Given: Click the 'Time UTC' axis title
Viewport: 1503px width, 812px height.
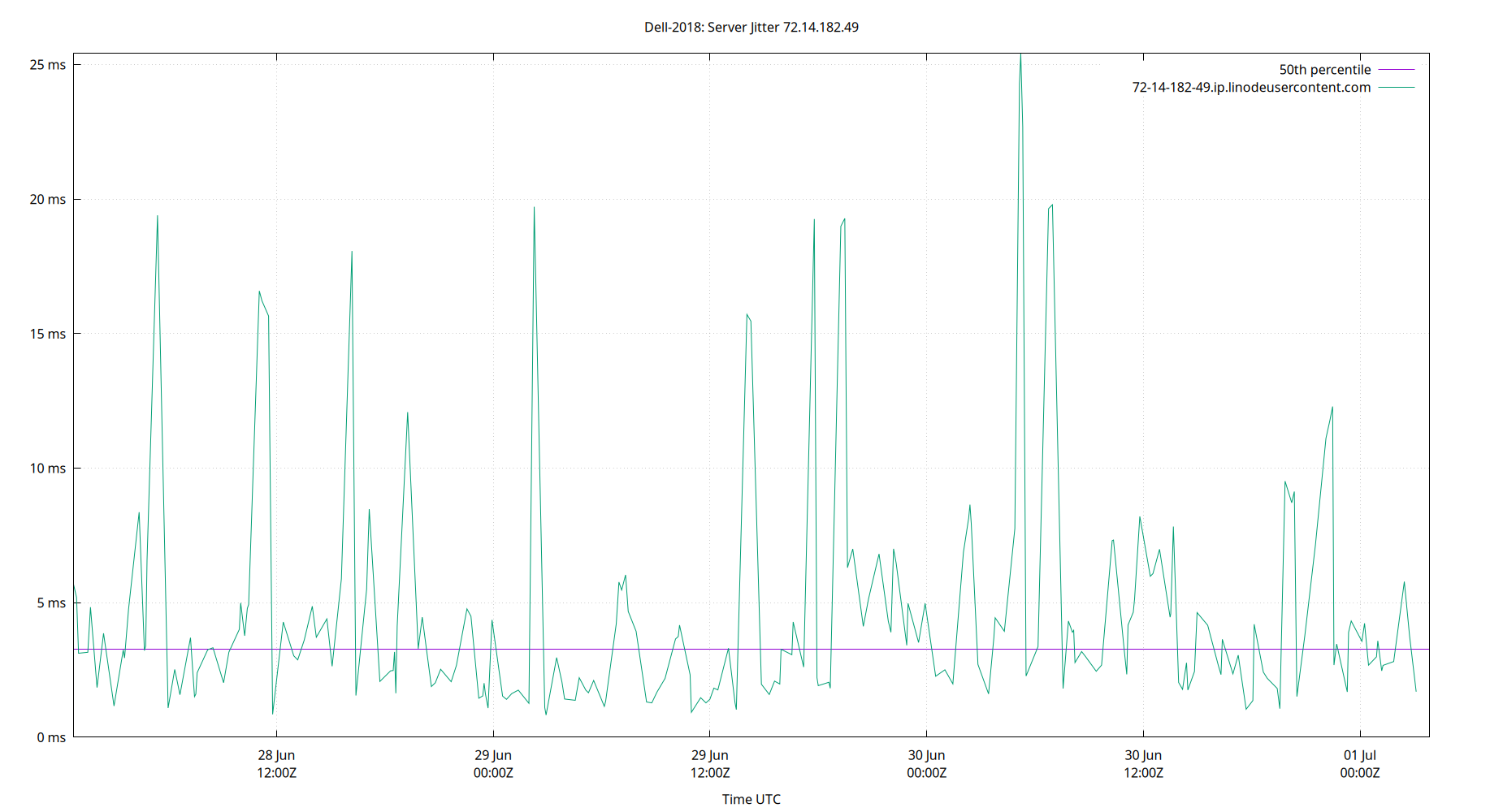Looking at the screenshot, I should click(751, 799).
